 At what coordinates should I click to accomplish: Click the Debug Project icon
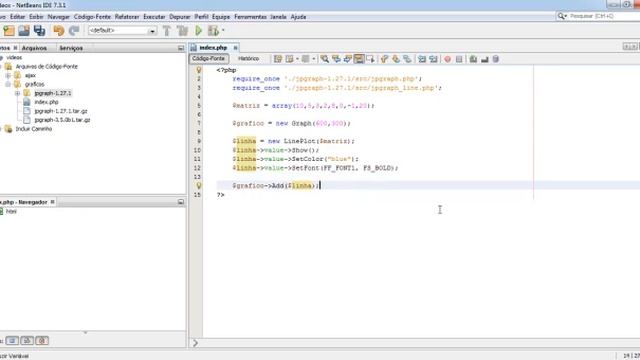click(213, 31)
